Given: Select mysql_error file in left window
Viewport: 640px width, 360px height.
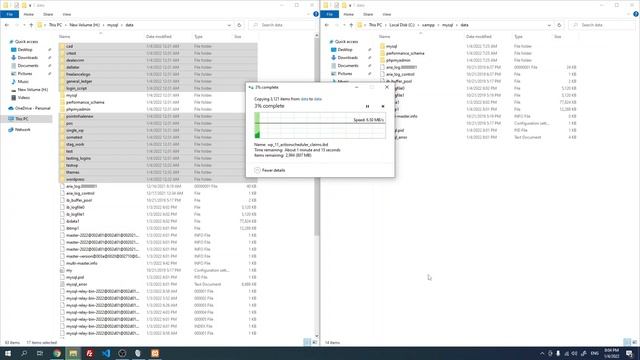Looking at the screenshot, I should click(x=76, y=284).
